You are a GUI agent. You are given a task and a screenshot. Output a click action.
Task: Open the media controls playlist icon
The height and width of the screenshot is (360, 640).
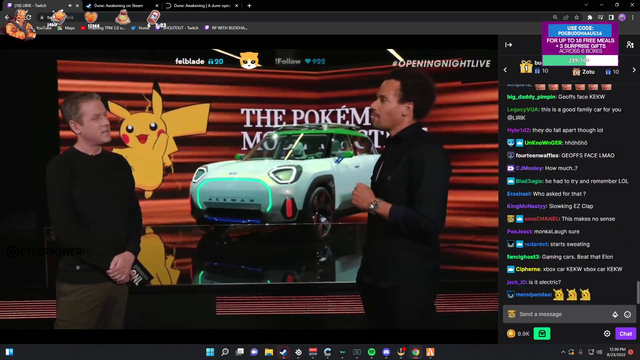(600, 17)
